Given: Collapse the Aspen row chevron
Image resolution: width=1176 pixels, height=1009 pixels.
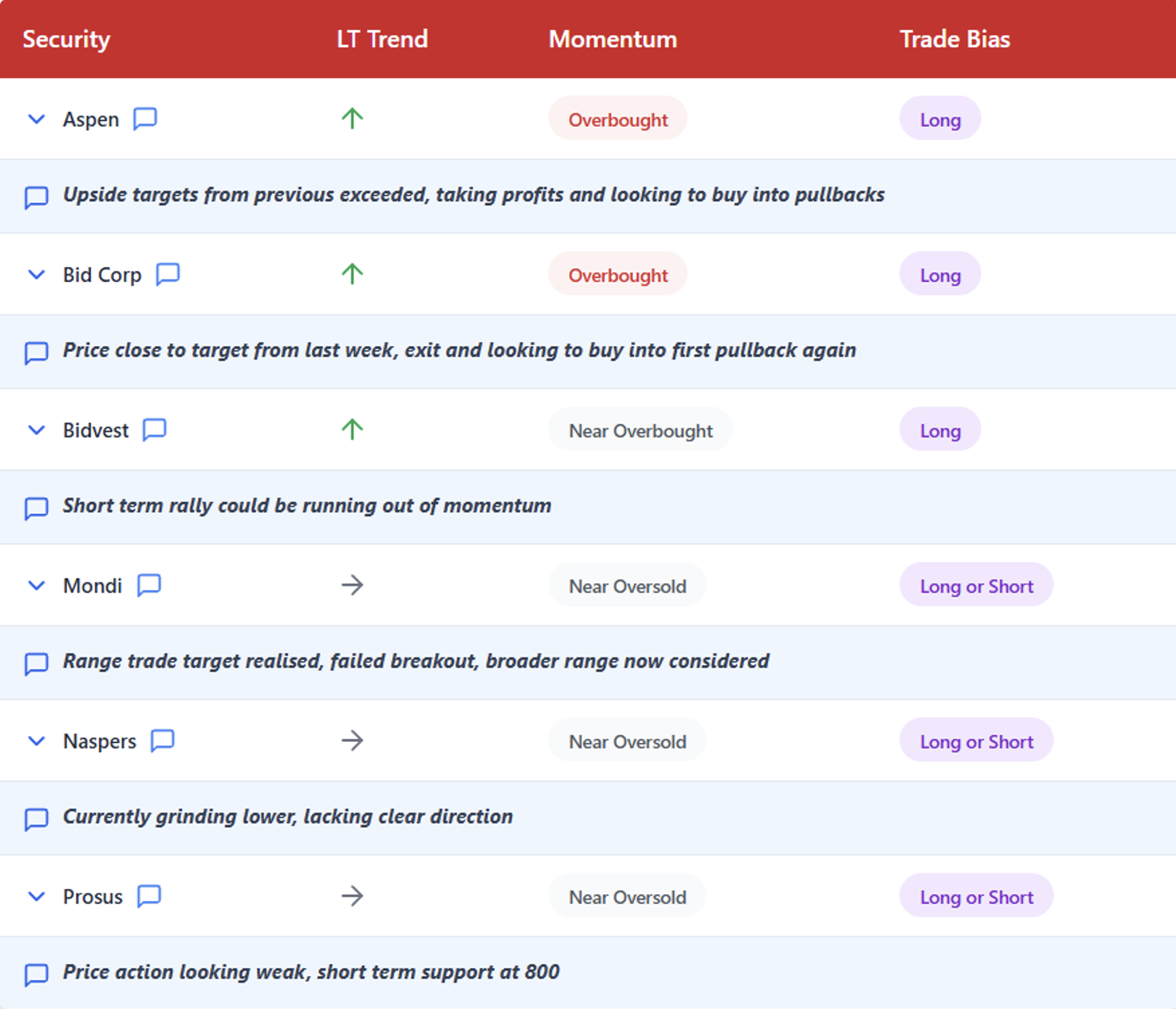Looking at the screenshot, I should [x=36, y=119].
